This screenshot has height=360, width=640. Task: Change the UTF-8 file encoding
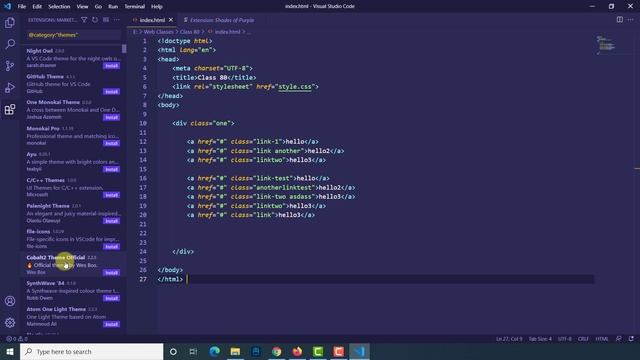(x=565, y=339)
